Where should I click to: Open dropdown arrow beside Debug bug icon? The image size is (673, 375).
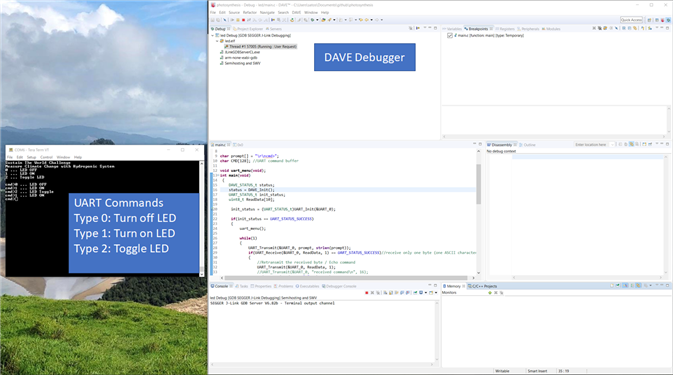coord(317,20)
